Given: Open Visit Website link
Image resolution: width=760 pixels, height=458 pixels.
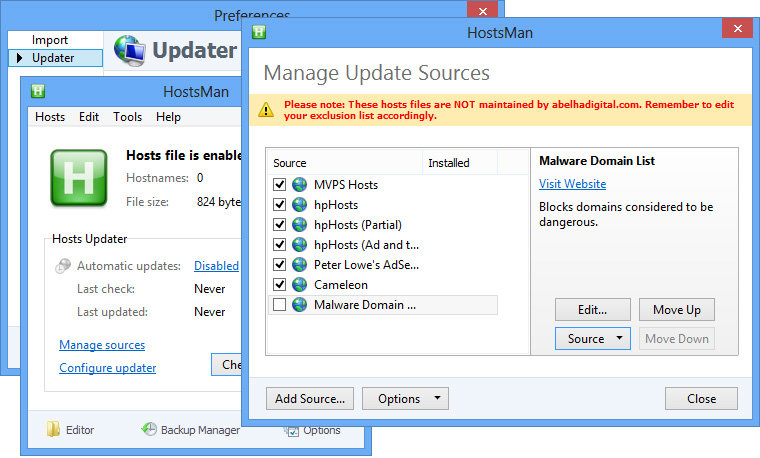Looking at the screenshot, I should (572, 184).
